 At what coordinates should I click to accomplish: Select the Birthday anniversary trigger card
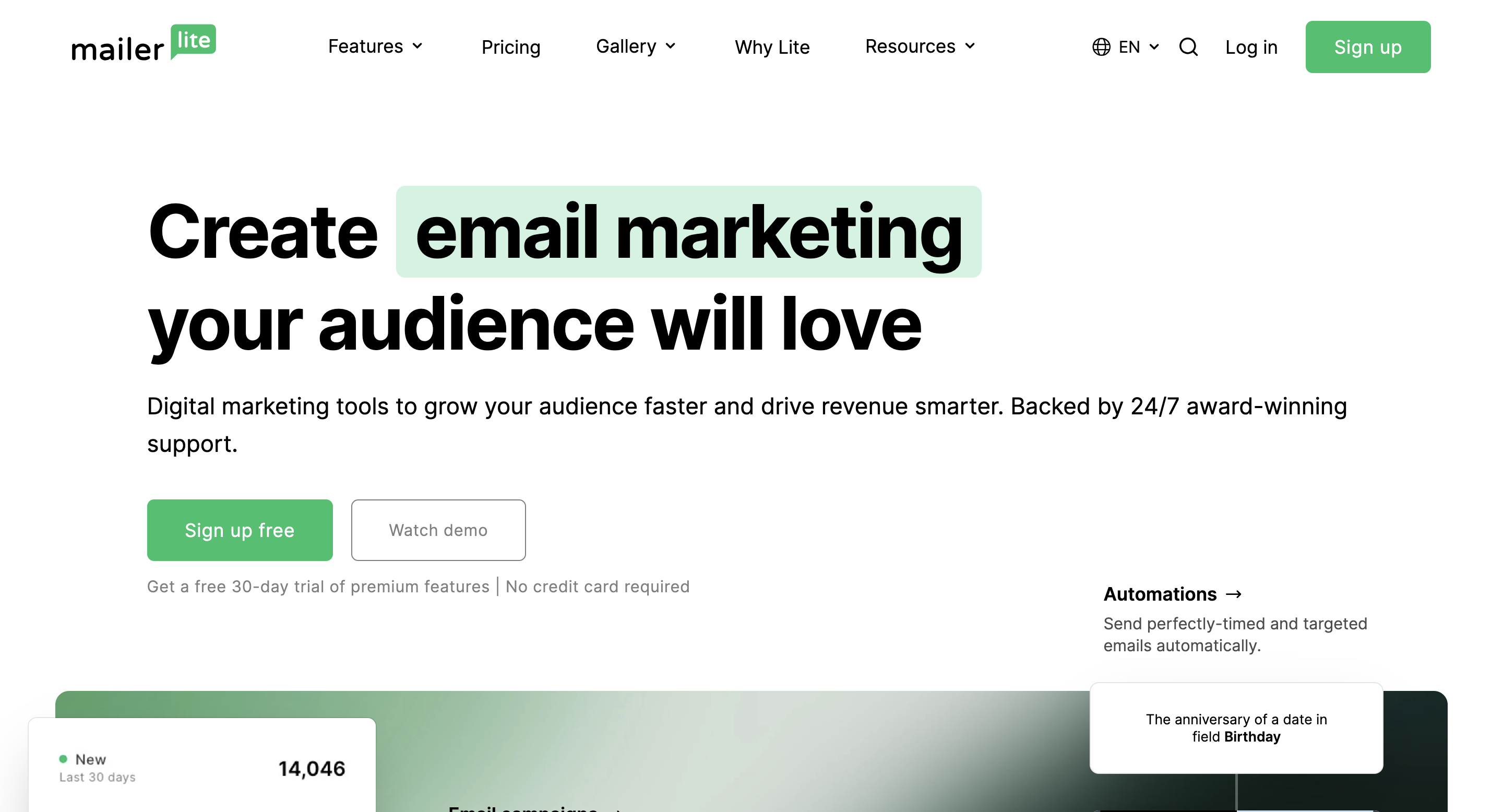1236,728
